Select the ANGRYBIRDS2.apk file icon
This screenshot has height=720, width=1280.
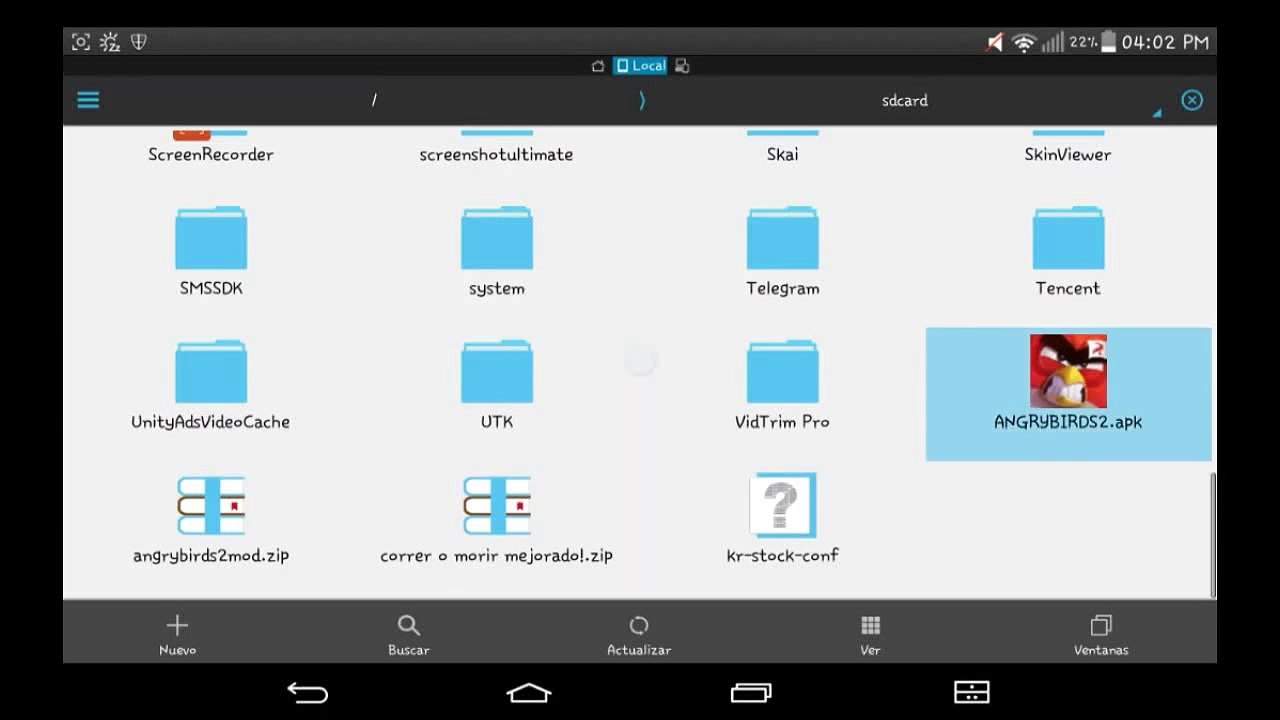tap(1068, 371)
